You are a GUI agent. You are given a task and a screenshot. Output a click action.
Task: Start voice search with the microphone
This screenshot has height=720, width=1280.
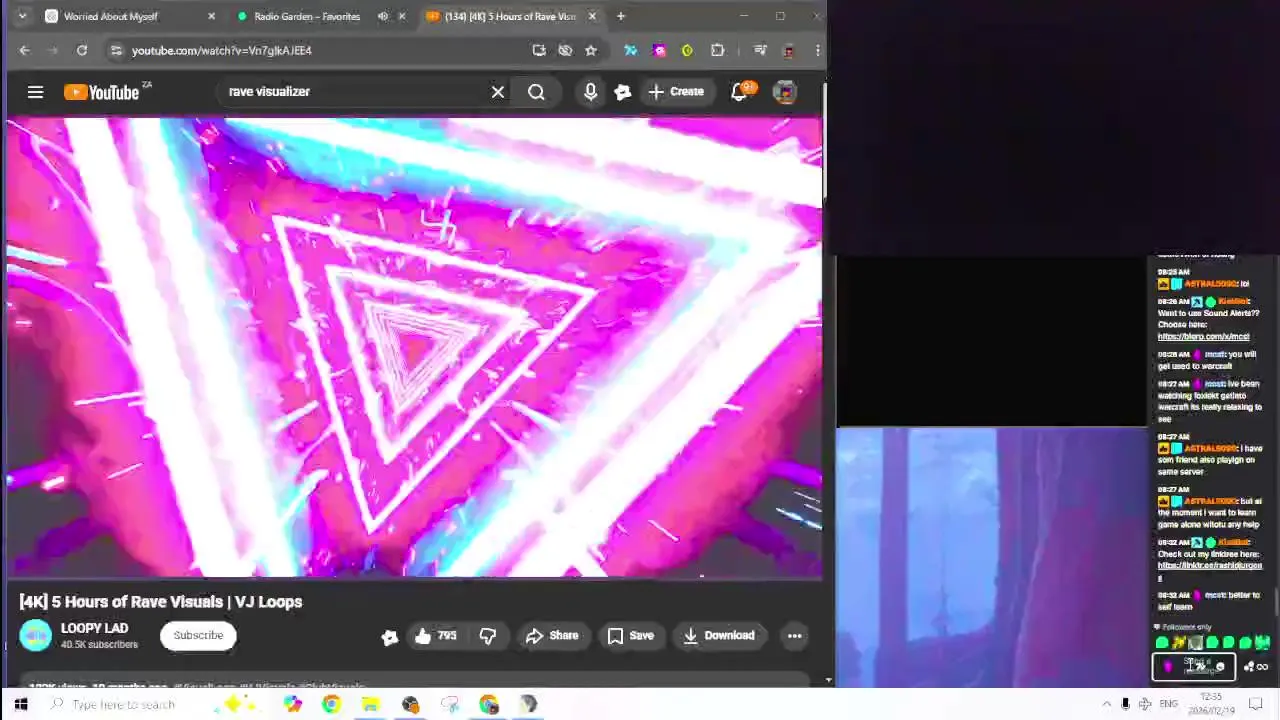(x=590, y=92)
